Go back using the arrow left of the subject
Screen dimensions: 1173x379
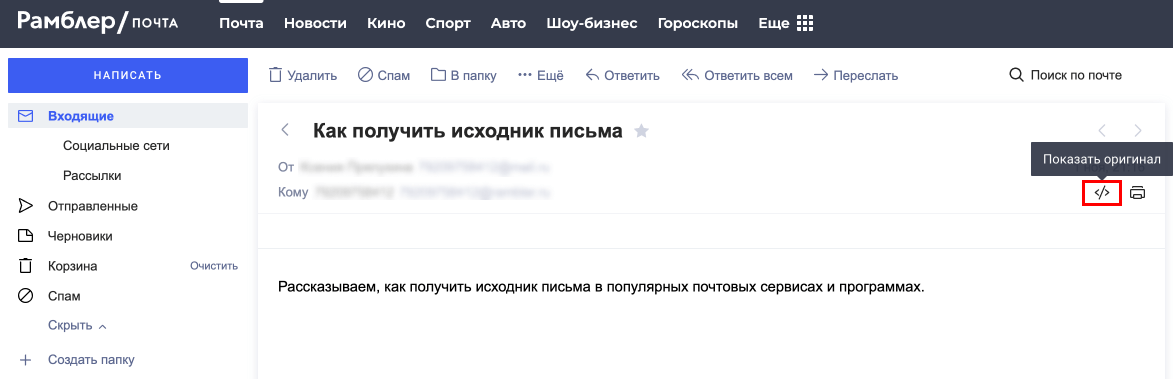pos(284,130)
